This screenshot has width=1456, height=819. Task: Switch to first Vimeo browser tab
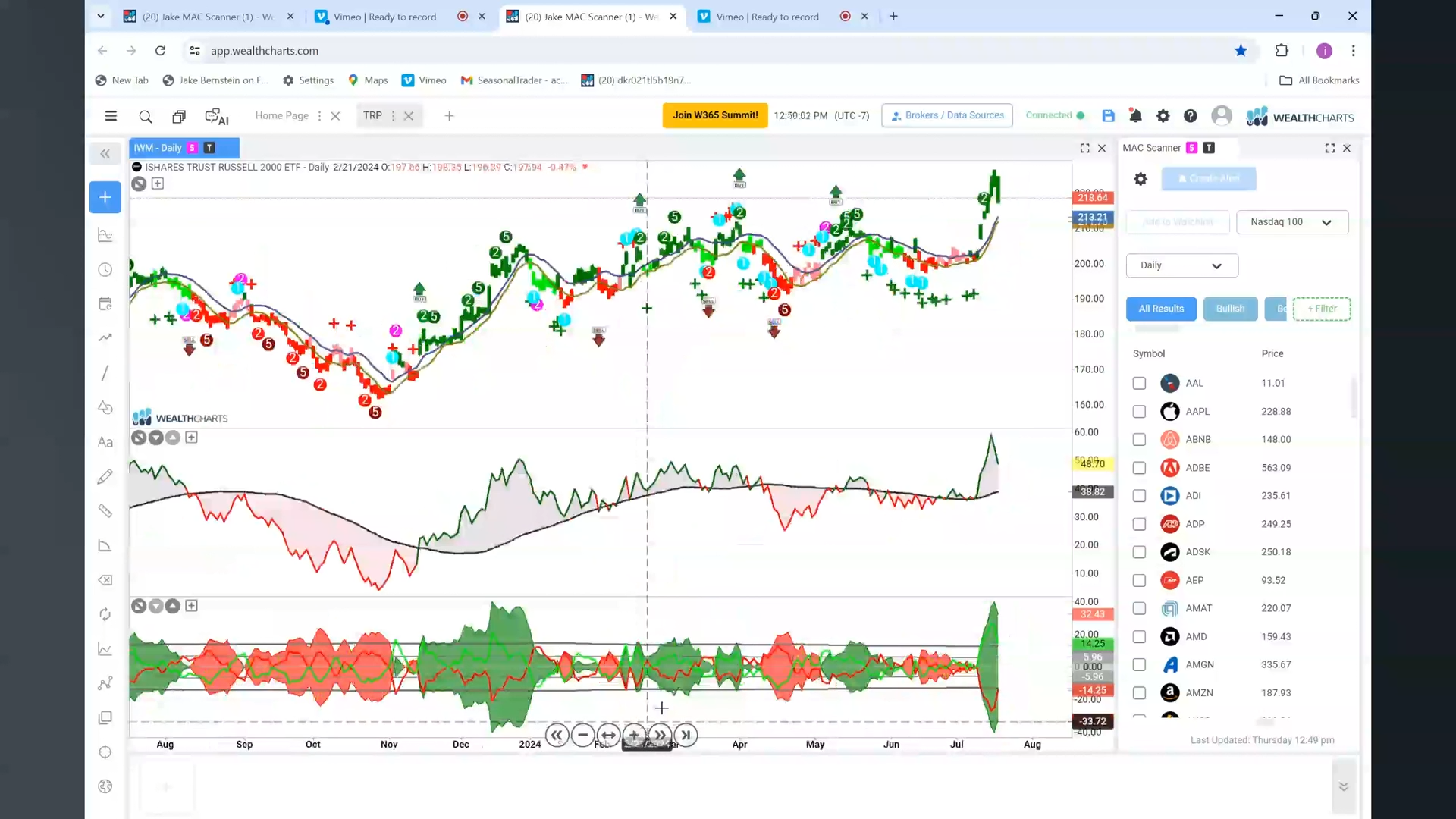[384, 17]
